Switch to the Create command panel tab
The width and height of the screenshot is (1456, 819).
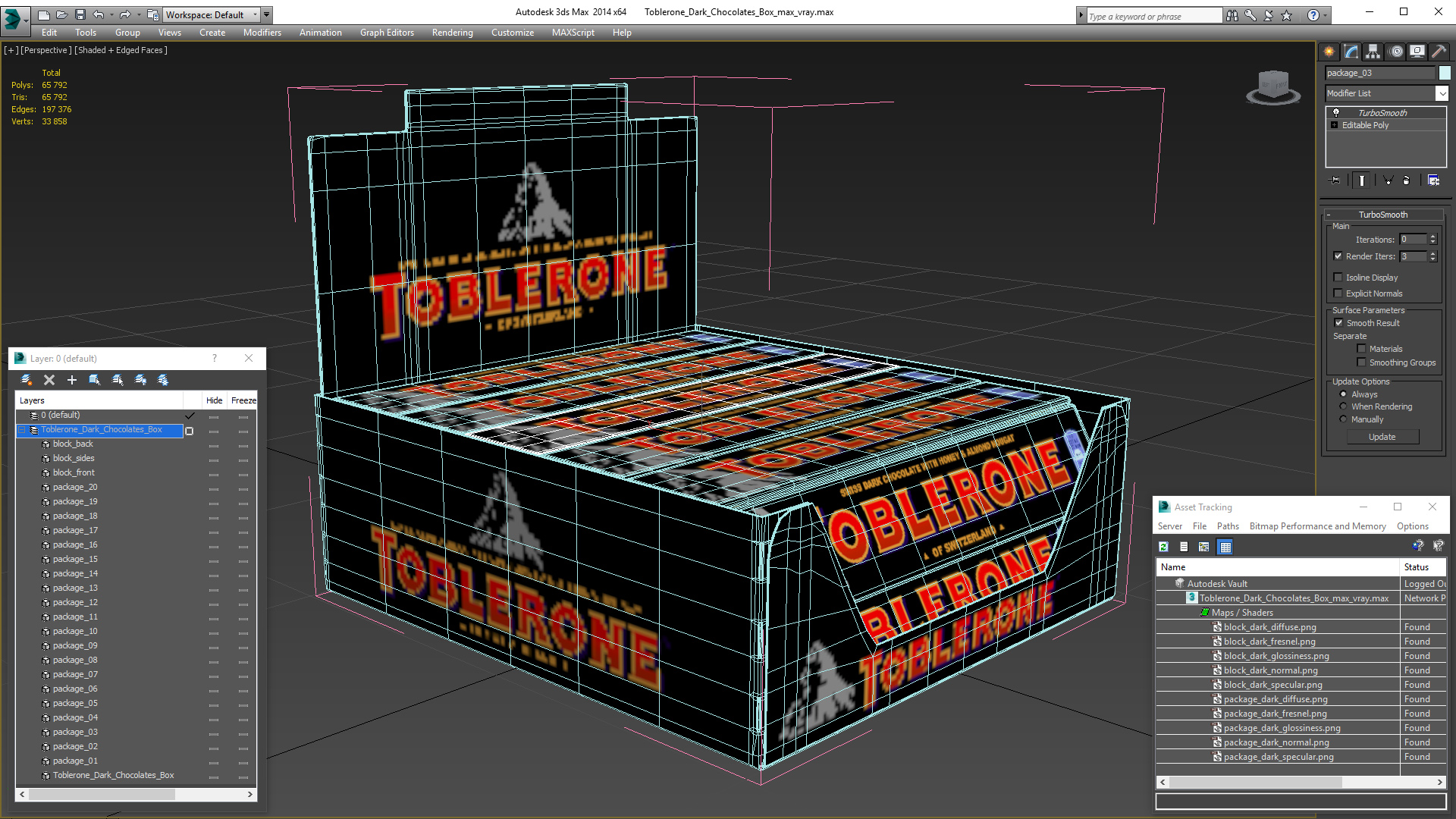(1329, 52)
